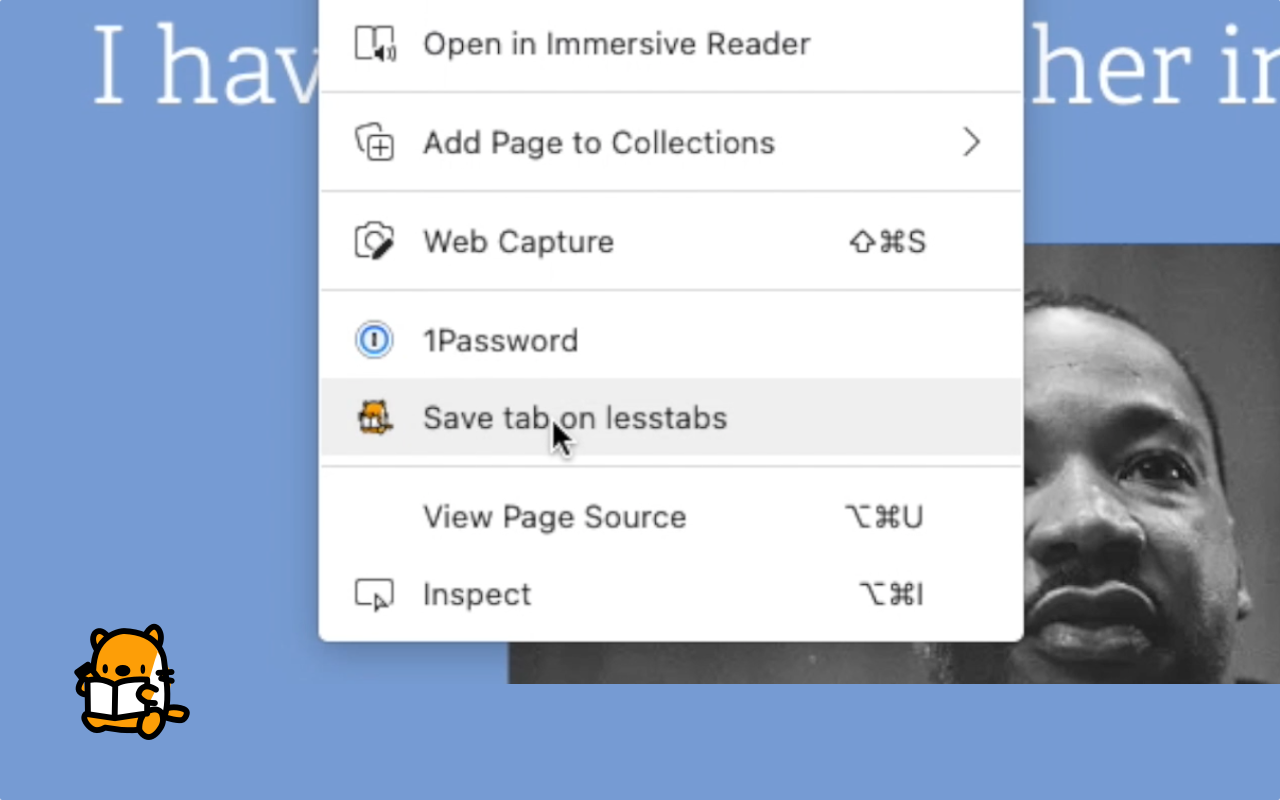Click the small lesstabs beaver icon in the menu

click(x=375, y=417)
